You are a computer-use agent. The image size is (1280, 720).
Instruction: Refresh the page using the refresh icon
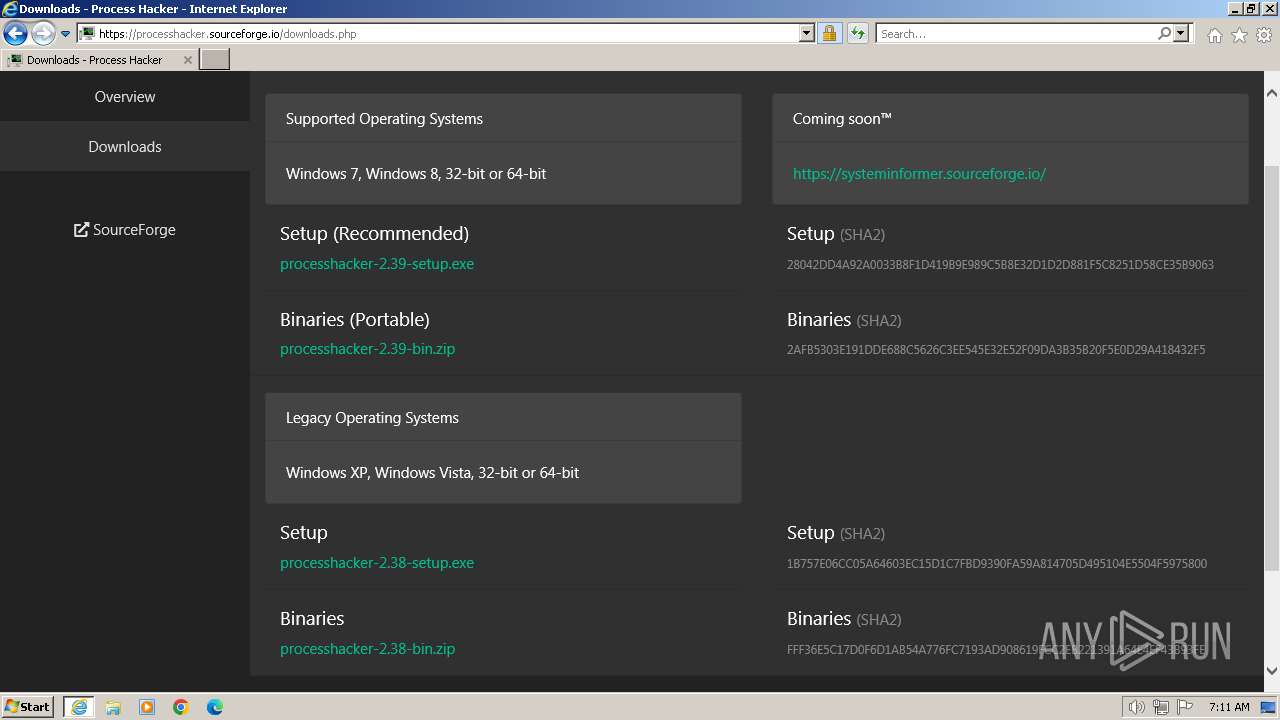tap(857, 33)
